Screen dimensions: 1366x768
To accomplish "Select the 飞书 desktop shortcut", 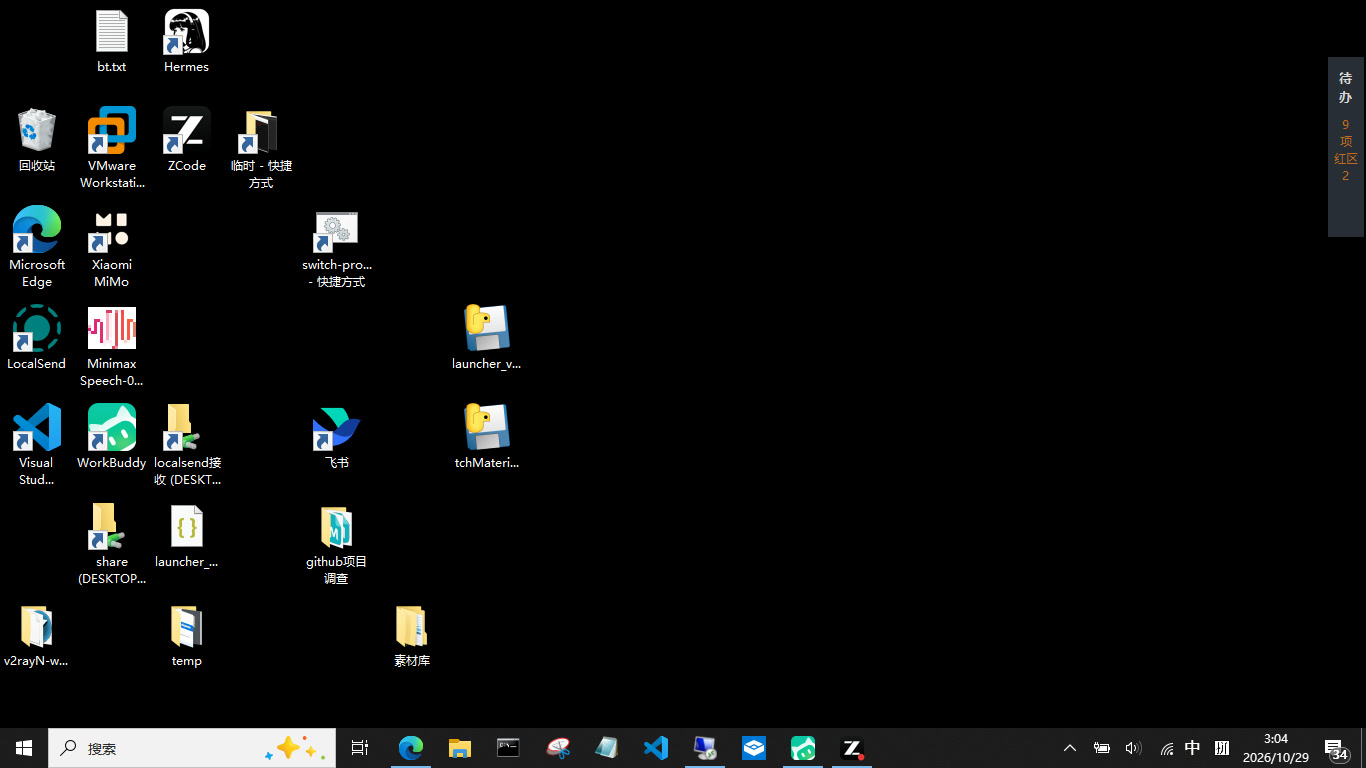I will pos(337,437).
